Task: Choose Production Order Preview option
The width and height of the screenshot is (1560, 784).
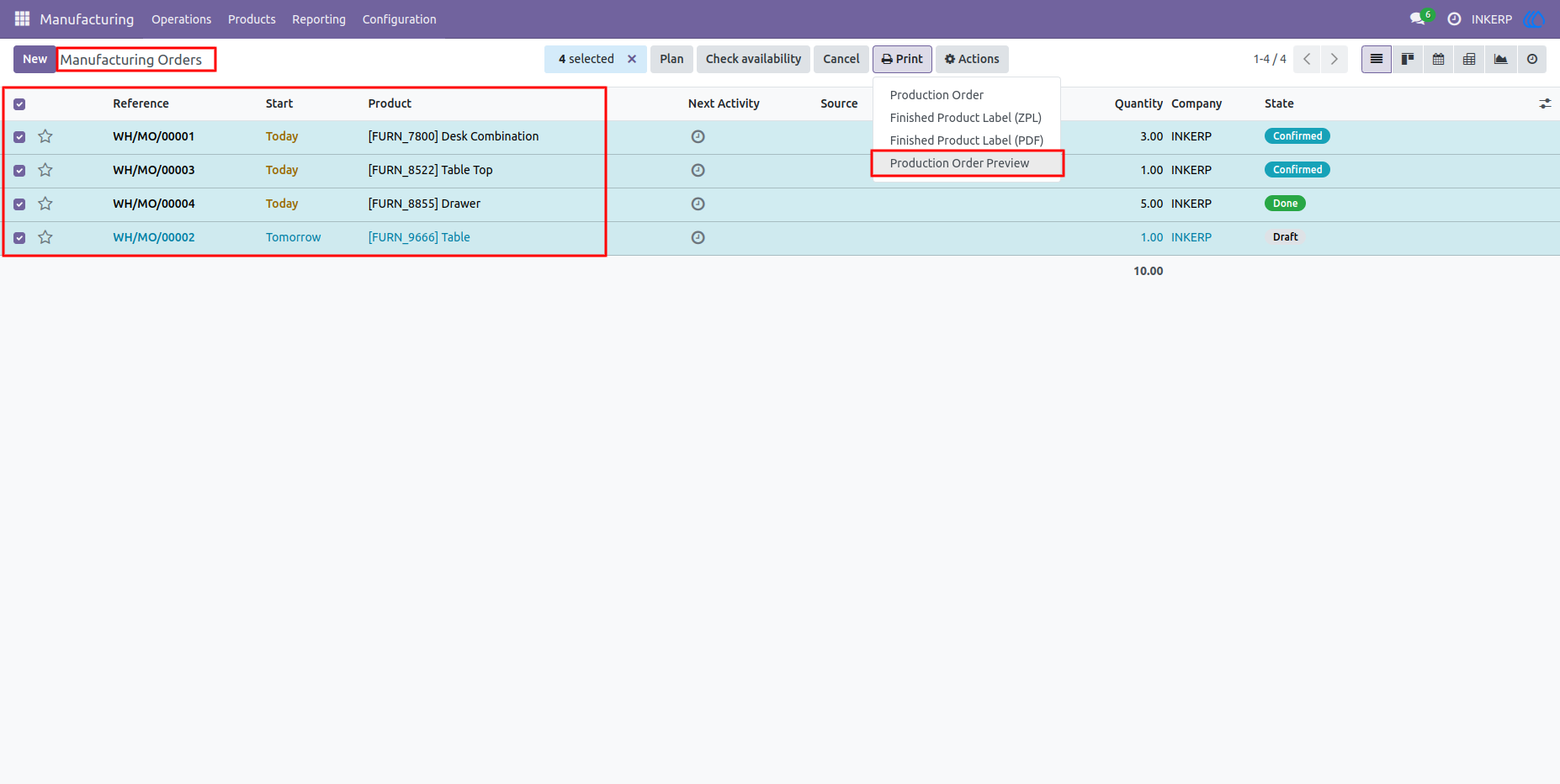Action: click(959, 163)
